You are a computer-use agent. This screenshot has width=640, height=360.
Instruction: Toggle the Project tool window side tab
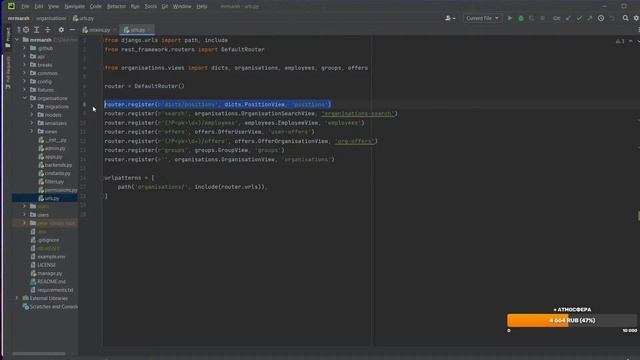tap(8, 38)
